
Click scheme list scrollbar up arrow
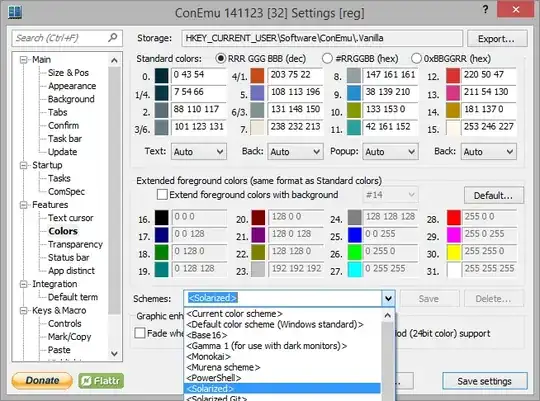[388, 315]
